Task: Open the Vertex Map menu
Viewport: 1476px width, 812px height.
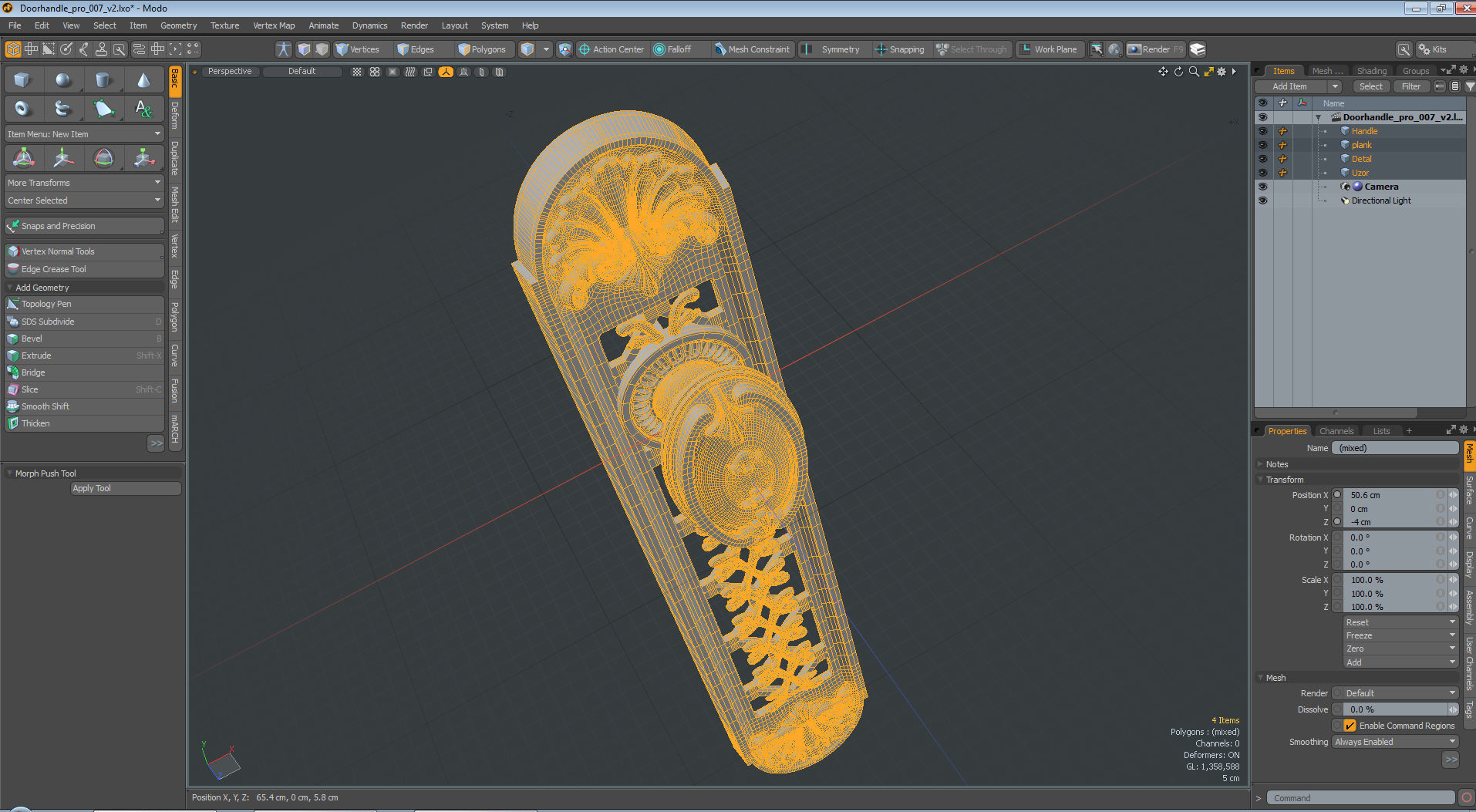Action: (274, 25)
